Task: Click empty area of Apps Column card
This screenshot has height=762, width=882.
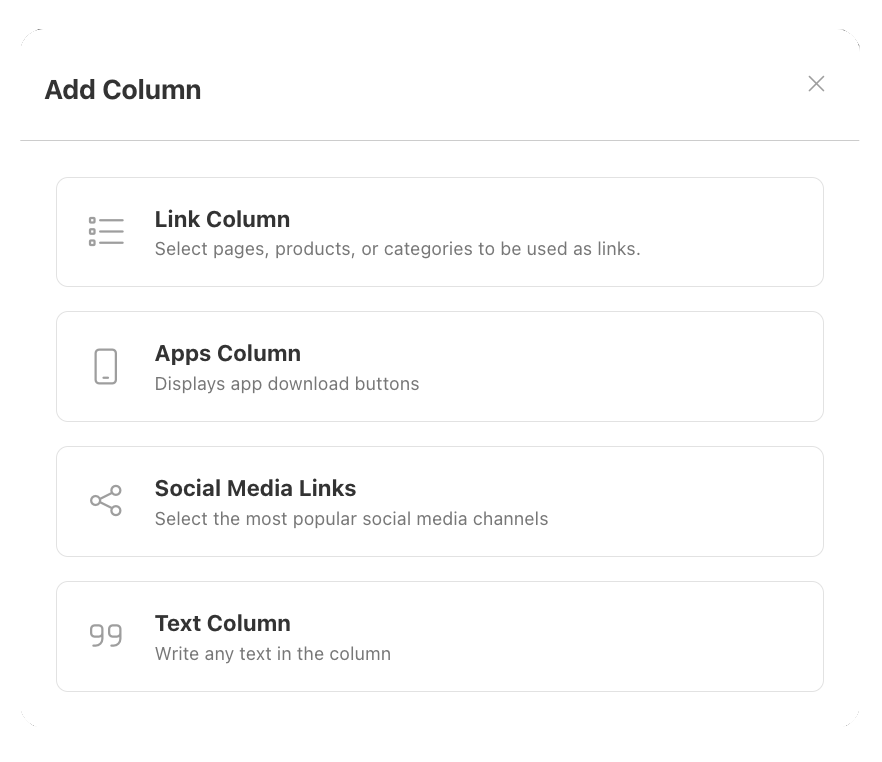Action: click(619, 367)
